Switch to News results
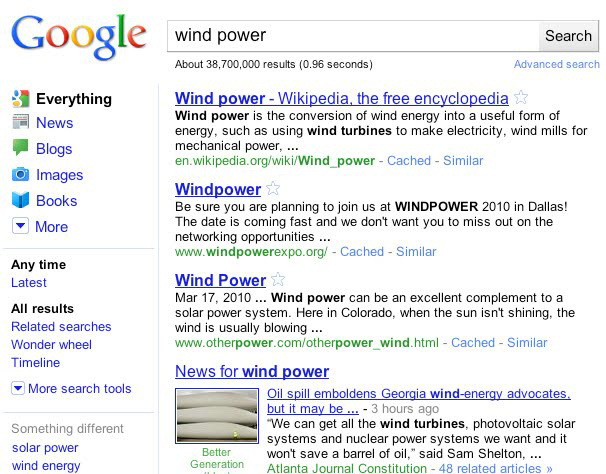The width and height of the screenshot is (606, 474). (x=54, y=123)
